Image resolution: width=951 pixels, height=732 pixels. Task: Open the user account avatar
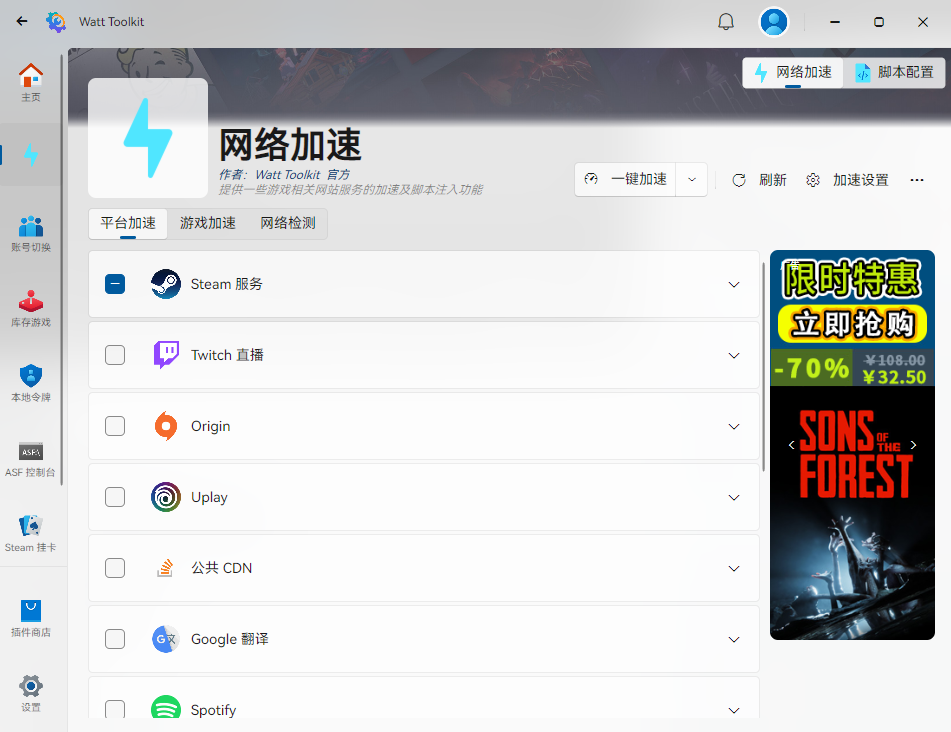[774, 22]
